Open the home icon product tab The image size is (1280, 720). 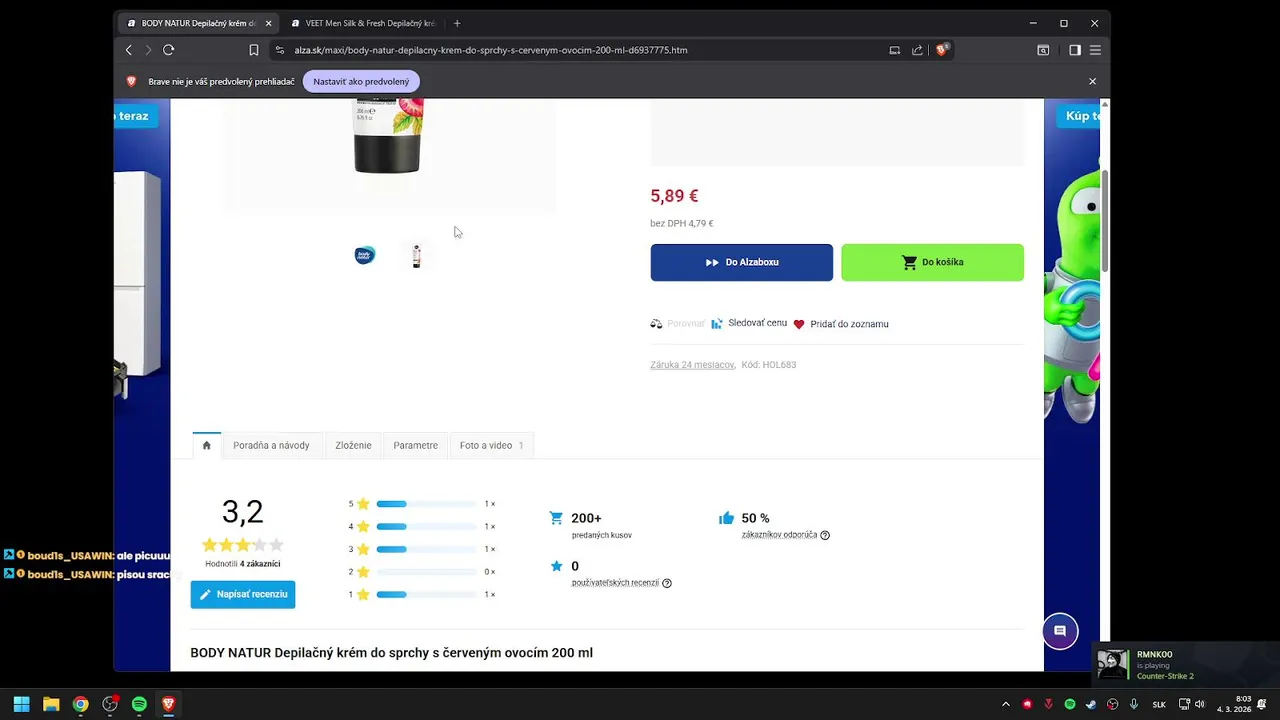[x=207, y=445]
